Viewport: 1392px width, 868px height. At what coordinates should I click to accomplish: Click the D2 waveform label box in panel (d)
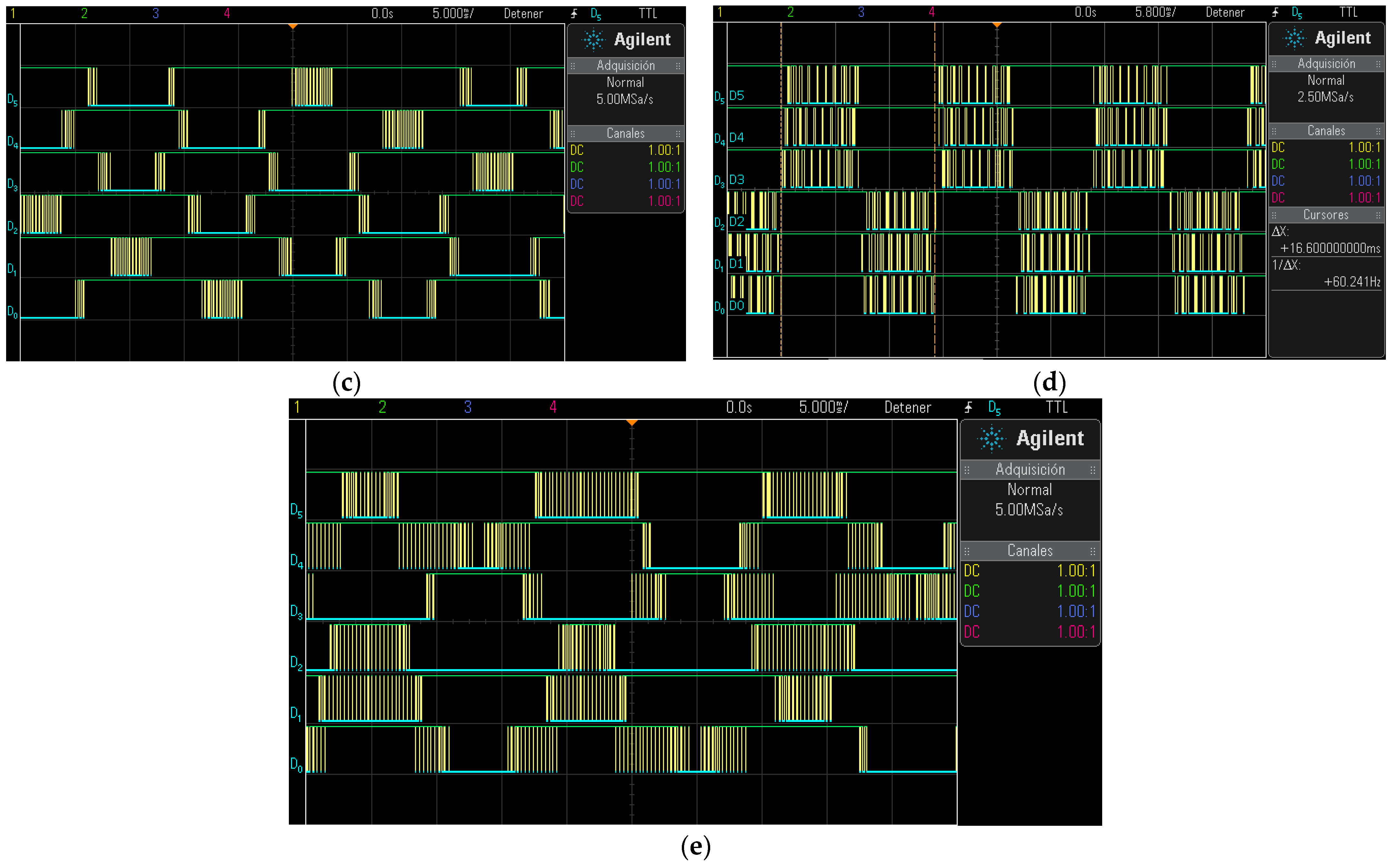(737, 221)
